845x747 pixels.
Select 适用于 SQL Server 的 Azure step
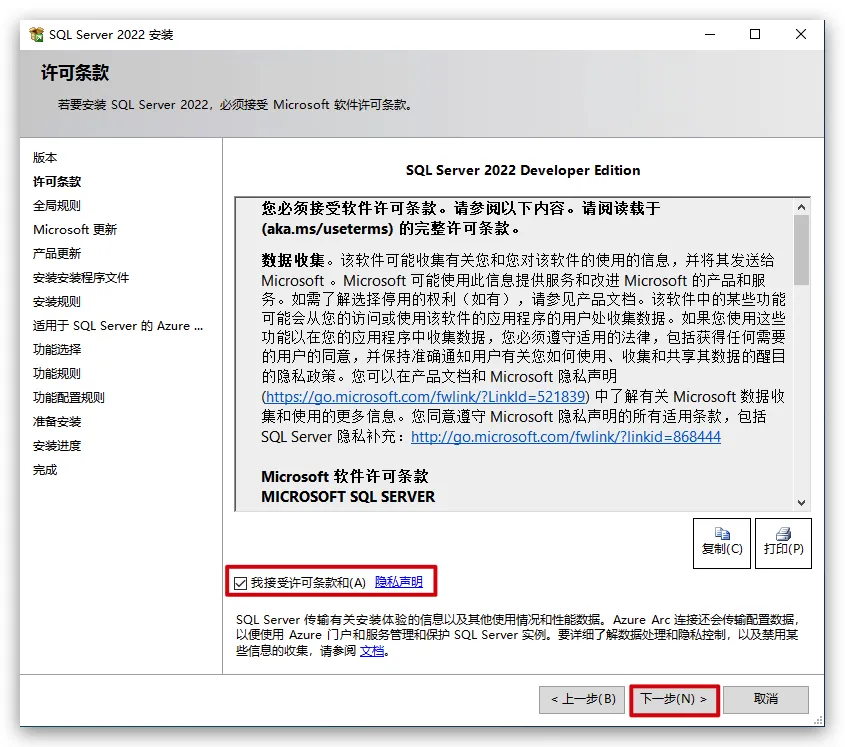117,326
